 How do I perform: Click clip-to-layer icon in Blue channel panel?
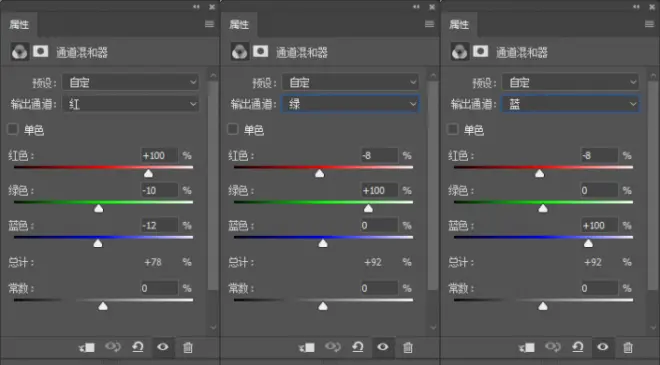point(527,347)
